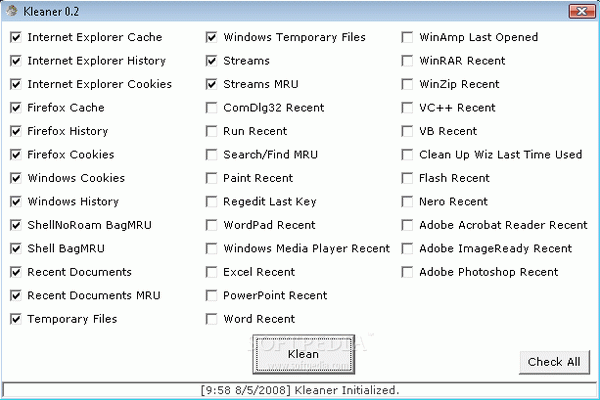The height and width of the screenshot is (400, 600).
Task: Click the Klean button
Action: click(x=303, y=354)
